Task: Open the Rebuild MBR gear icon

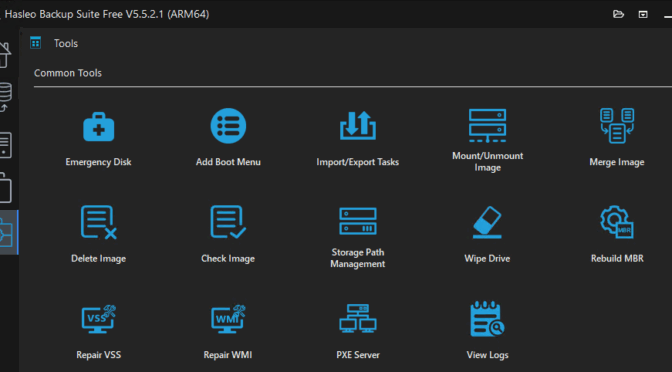Action: coord(617,222)
